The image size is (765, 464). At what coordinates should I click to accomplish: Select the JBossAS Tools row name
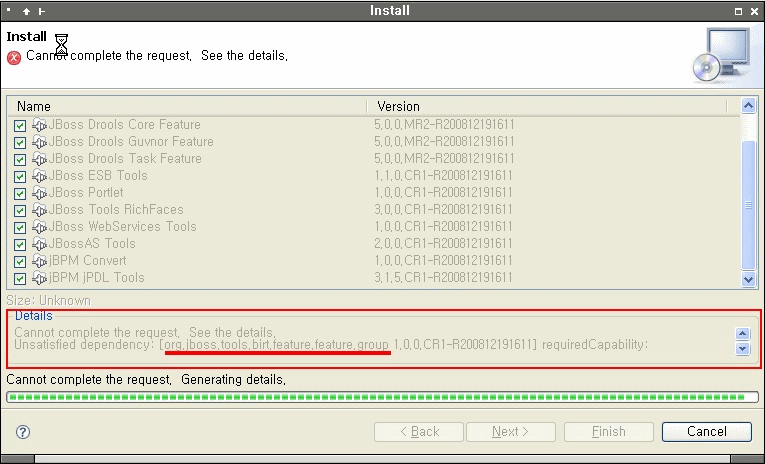click(x=92, y=243)
